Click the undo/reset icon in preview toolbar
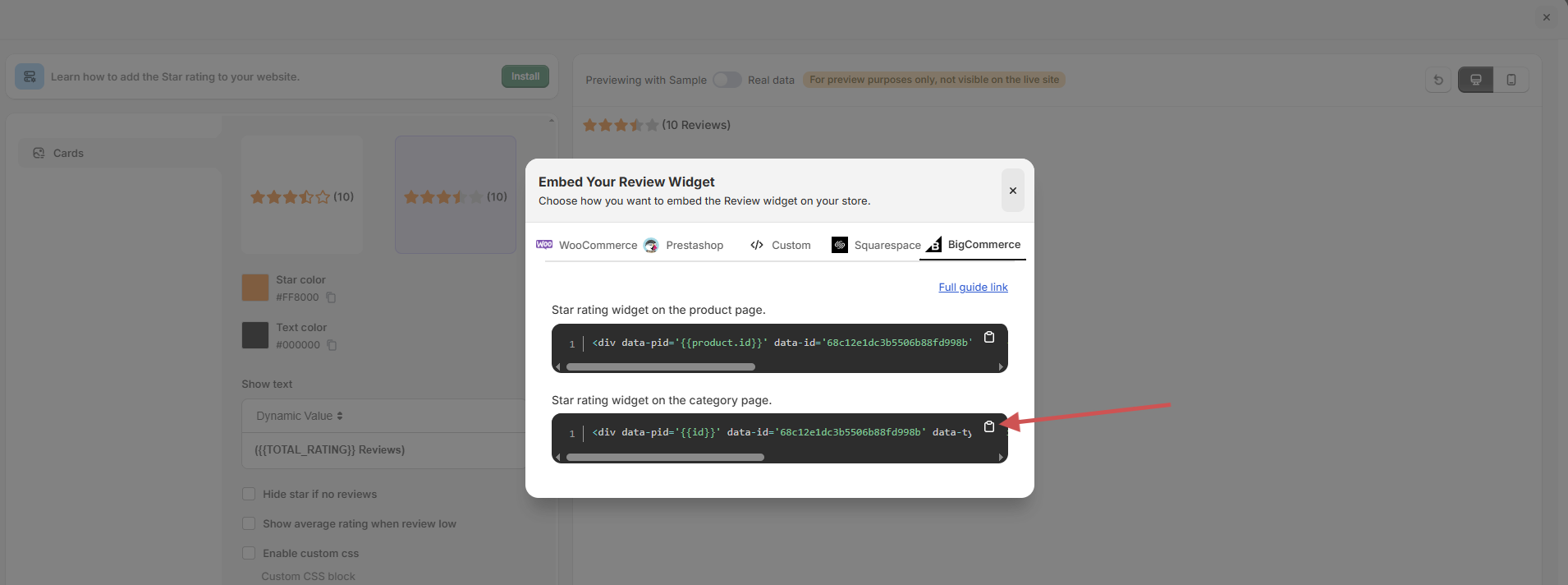The width and height of the screenshot is (1568, 585). tap(1438, 80)
